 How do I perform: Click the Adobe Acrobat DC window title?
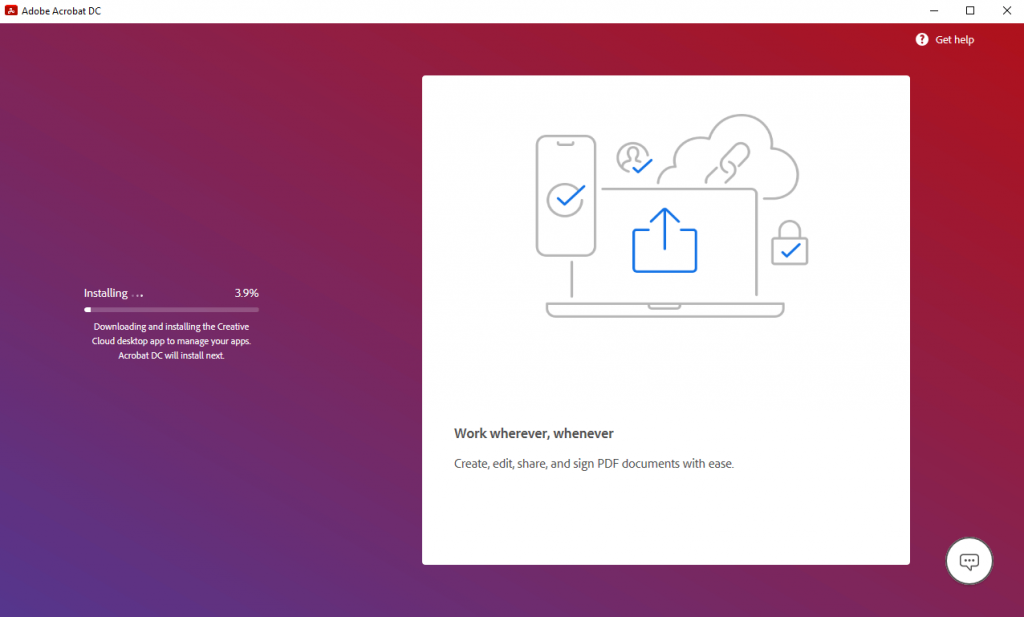click(61, 11)
